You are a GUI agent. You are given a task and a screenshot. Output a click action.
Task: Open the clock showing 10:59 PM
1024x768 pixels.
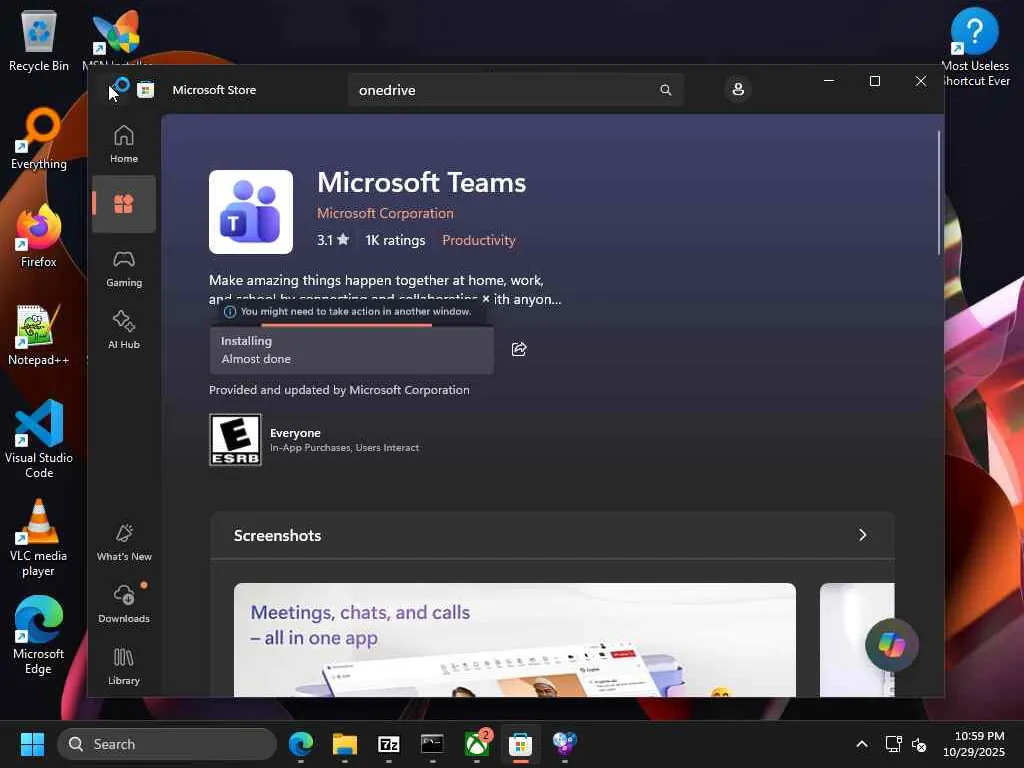click(x=974, y=744)
